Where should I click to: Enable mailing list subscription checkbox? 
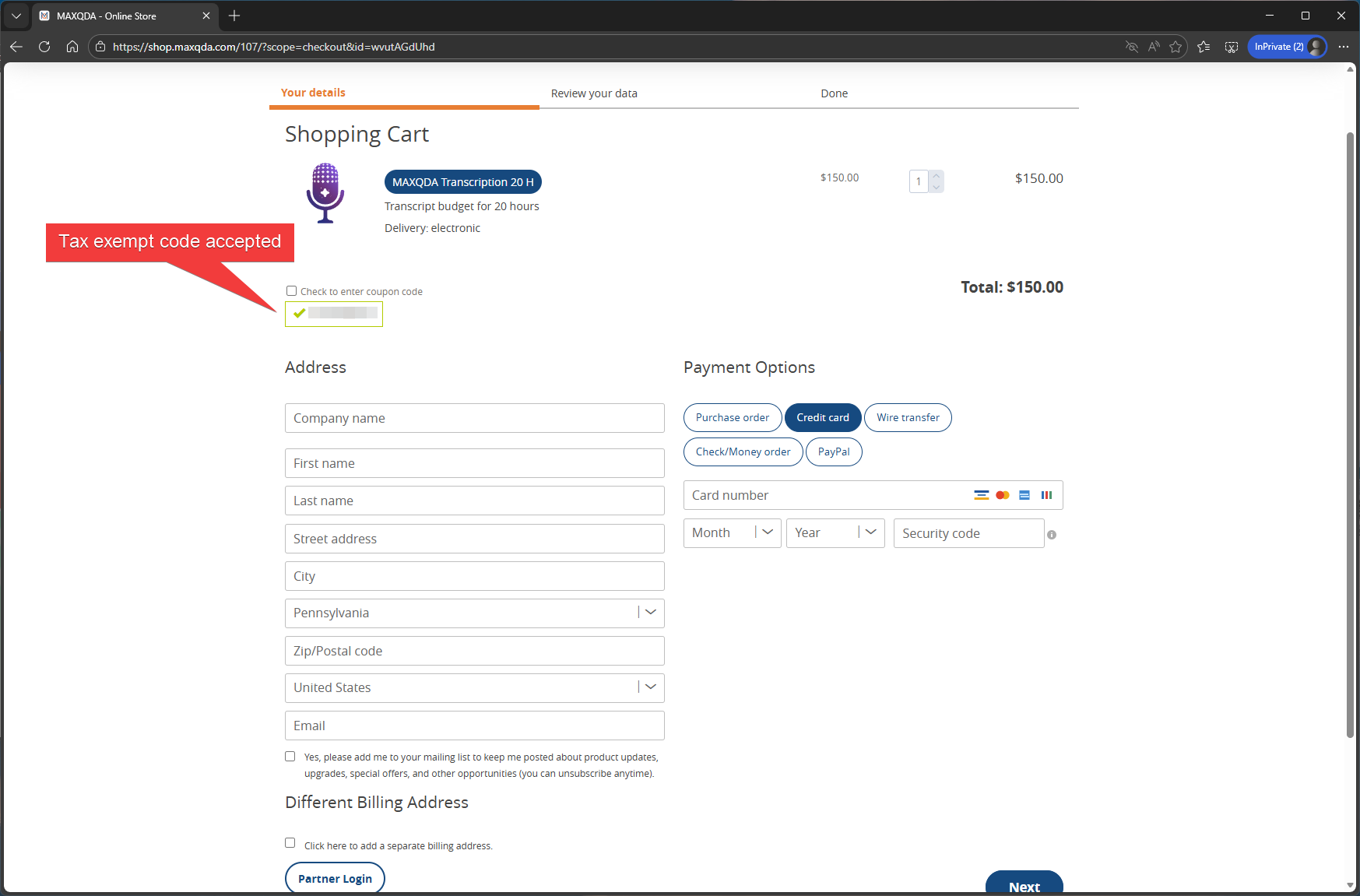click(290, 757)
